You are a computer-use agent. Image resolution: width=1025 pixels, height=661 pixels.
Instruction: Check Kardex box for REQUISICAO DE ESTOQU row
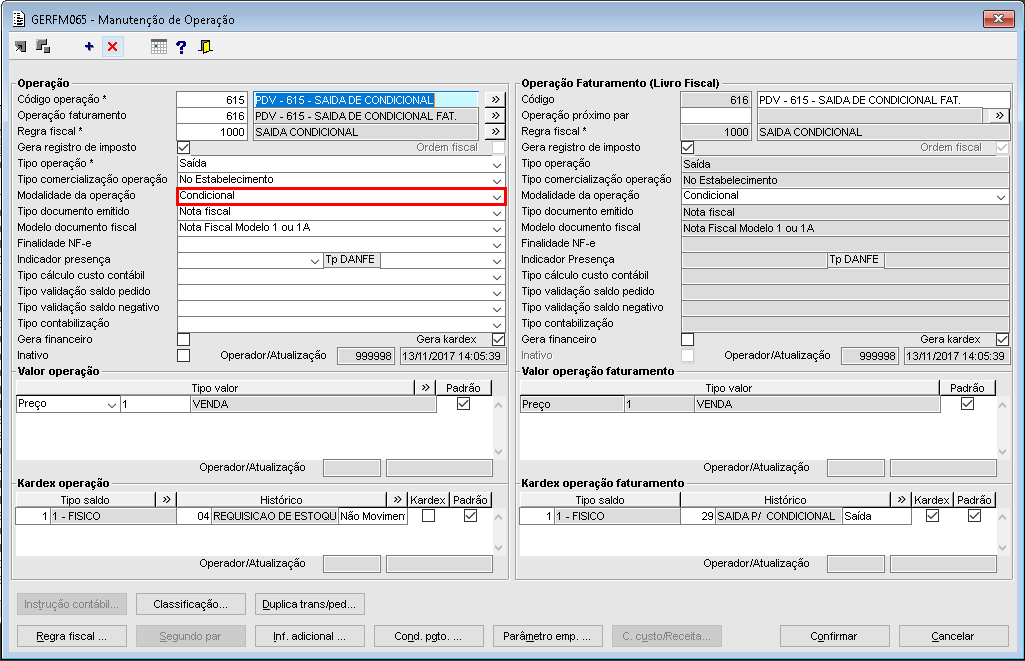428,516
